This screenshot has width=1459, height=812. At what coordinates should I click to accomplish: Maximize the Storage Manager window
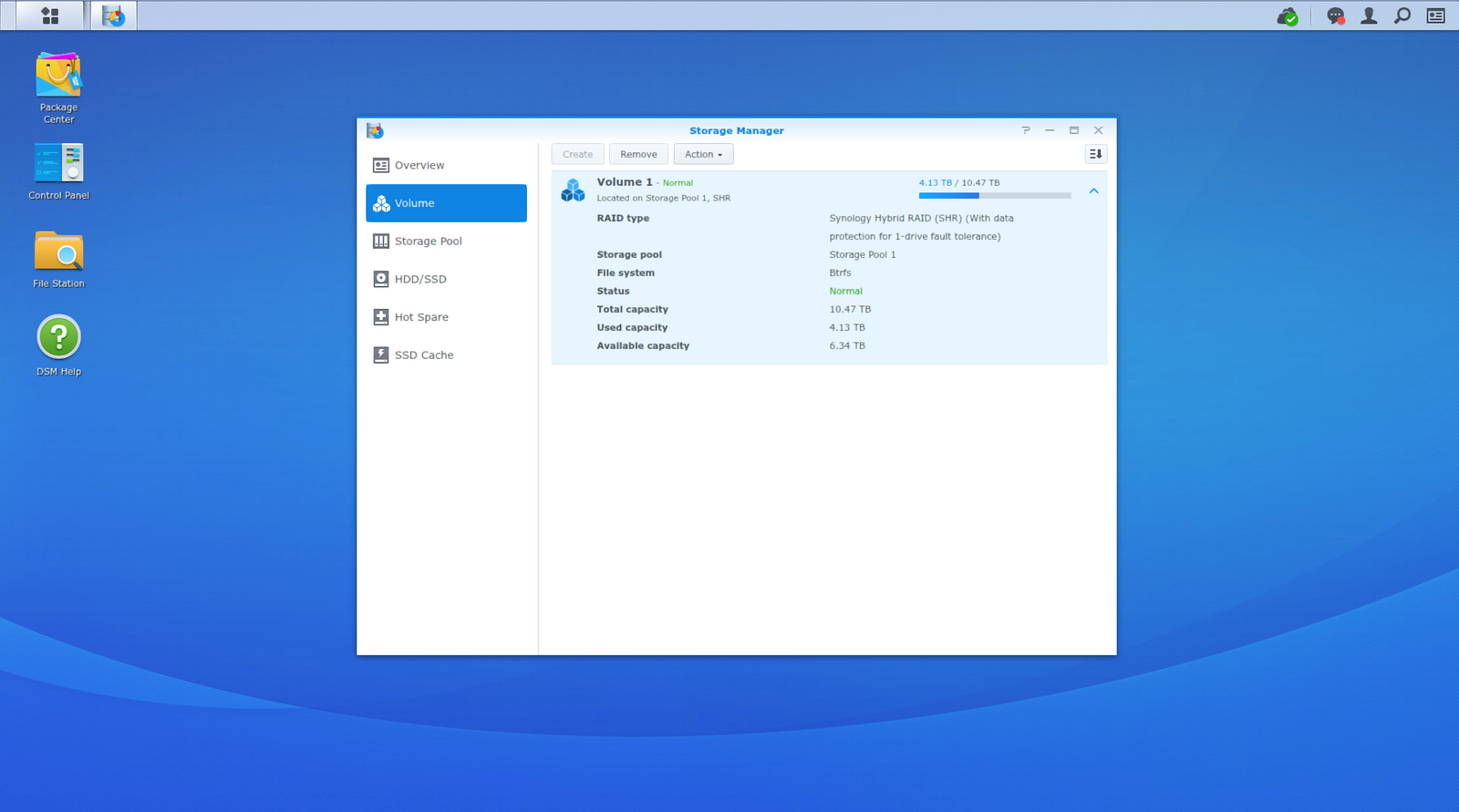click(1074, 130)
